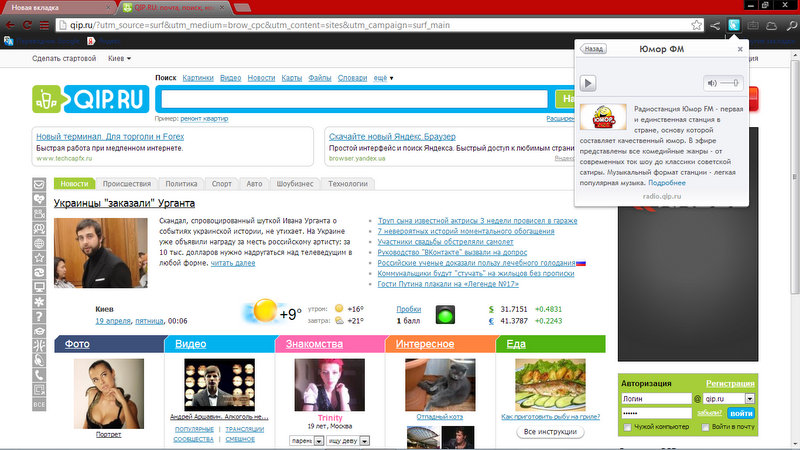Switch to the Политика tab
The width and height of the screenshot is (800, 450).
(181, 184)
